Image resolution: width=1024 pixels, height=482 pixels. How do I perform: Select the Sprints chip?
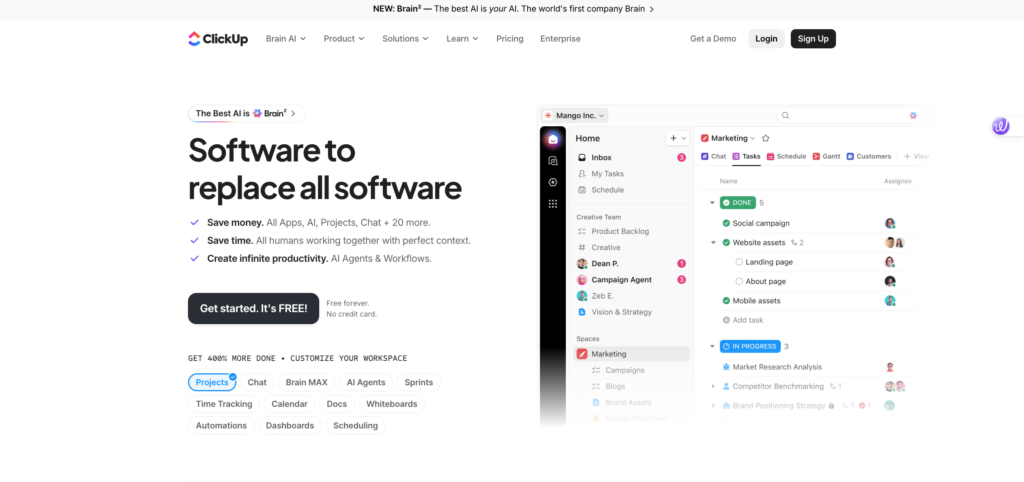pyautogui.click(x=419, y=382)
